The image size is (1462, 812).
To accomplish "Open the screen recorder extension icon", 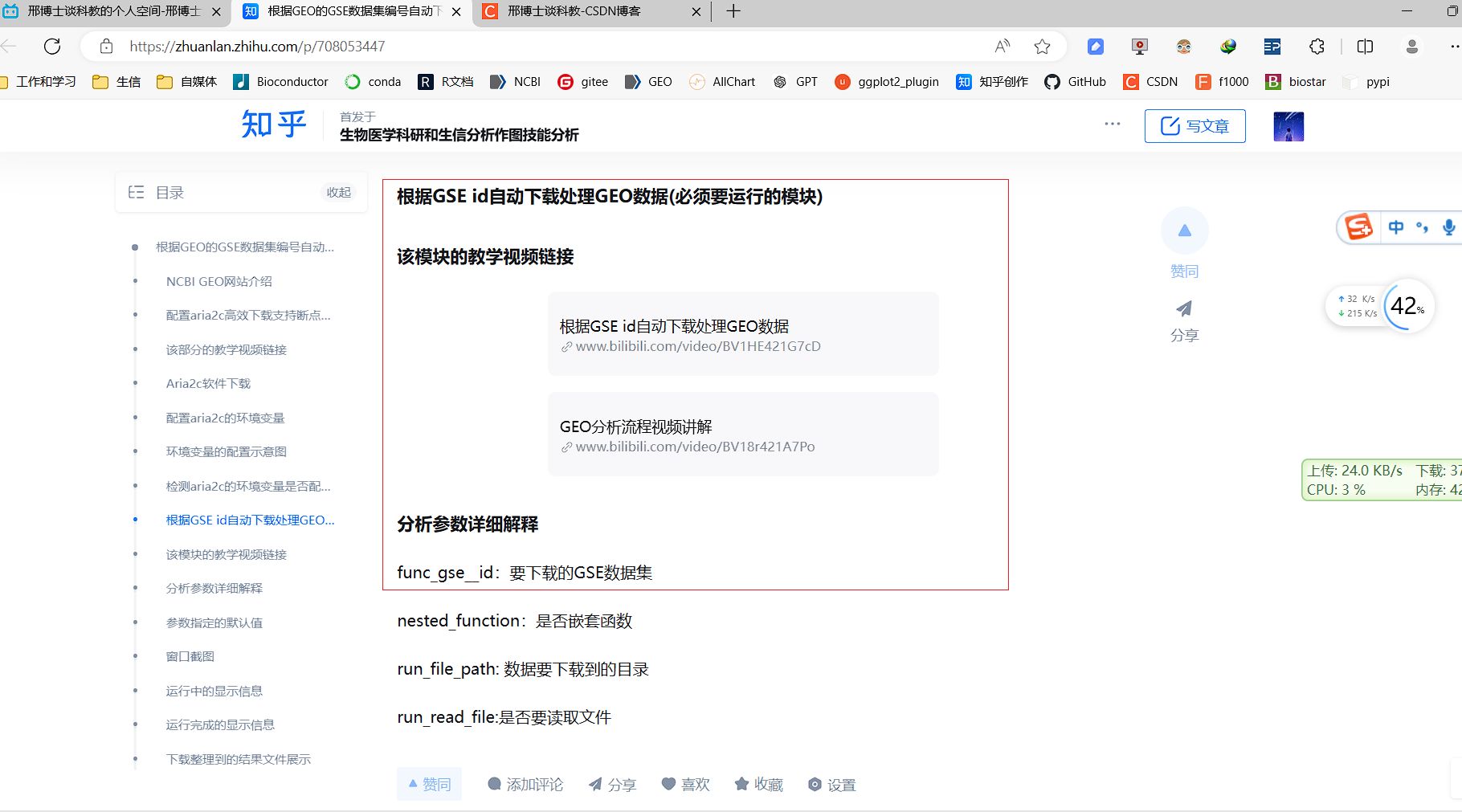I will 1139,47.
